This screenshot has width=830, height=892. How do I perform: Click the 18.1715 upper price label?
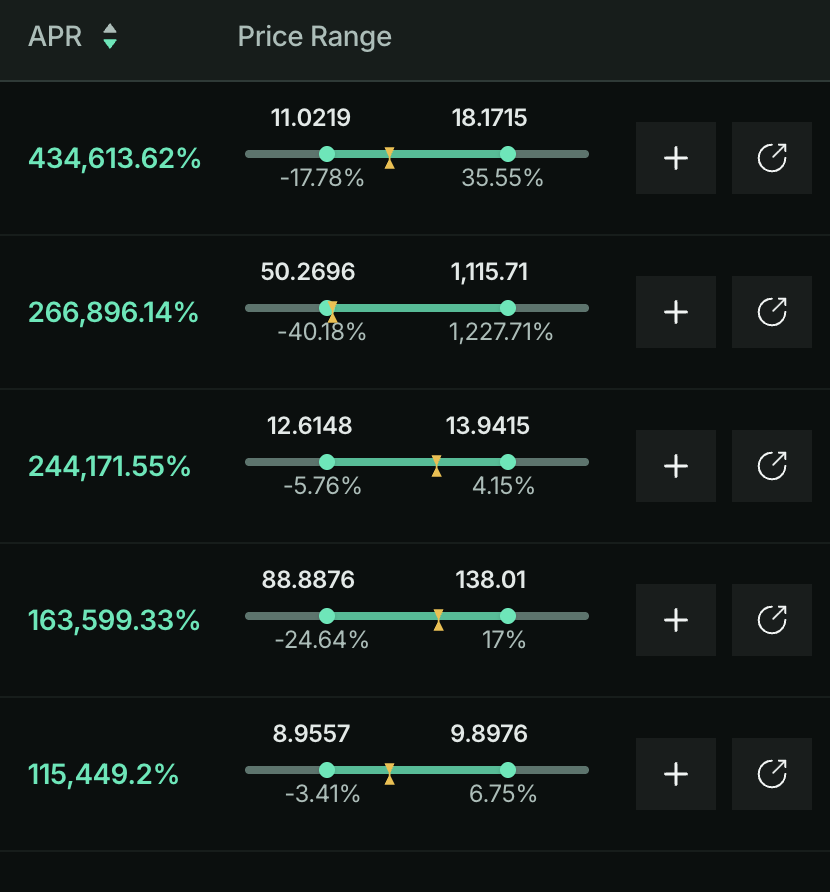pyautogui.click(x=489, y=118)
